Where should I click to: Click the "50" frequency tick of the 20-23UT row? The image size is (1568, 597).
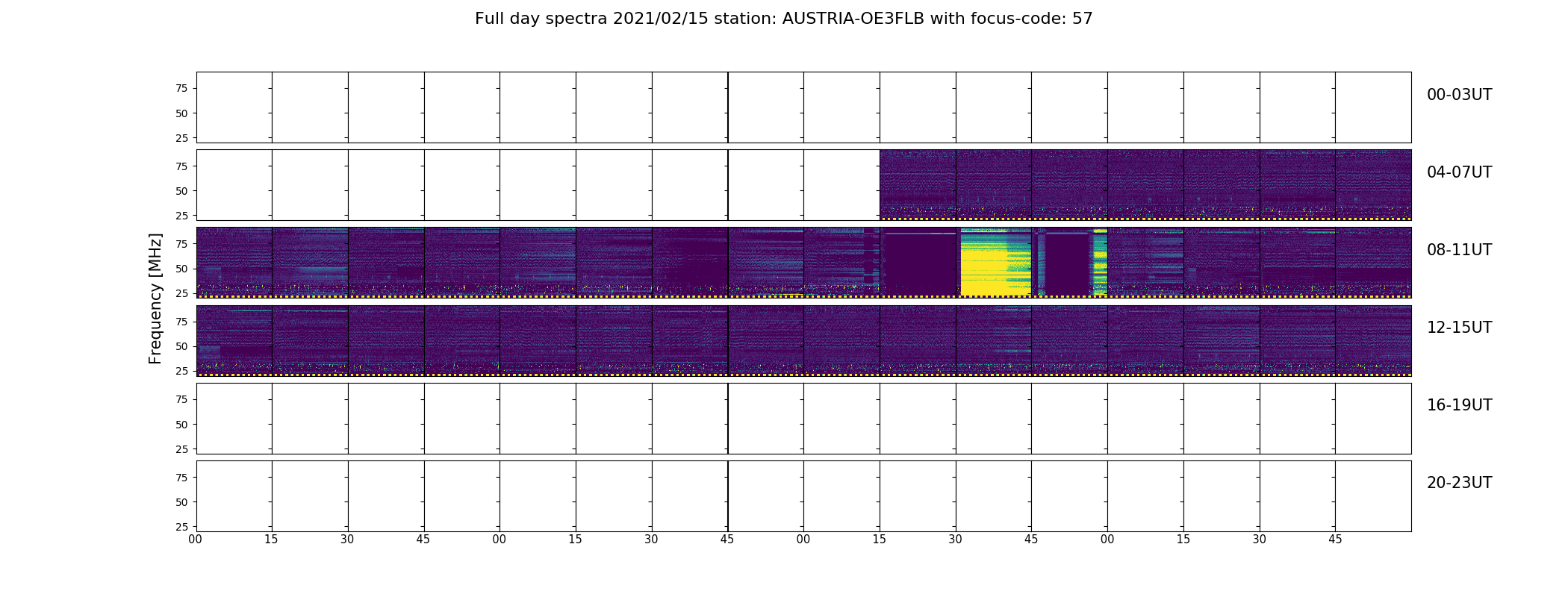(181, 502)
